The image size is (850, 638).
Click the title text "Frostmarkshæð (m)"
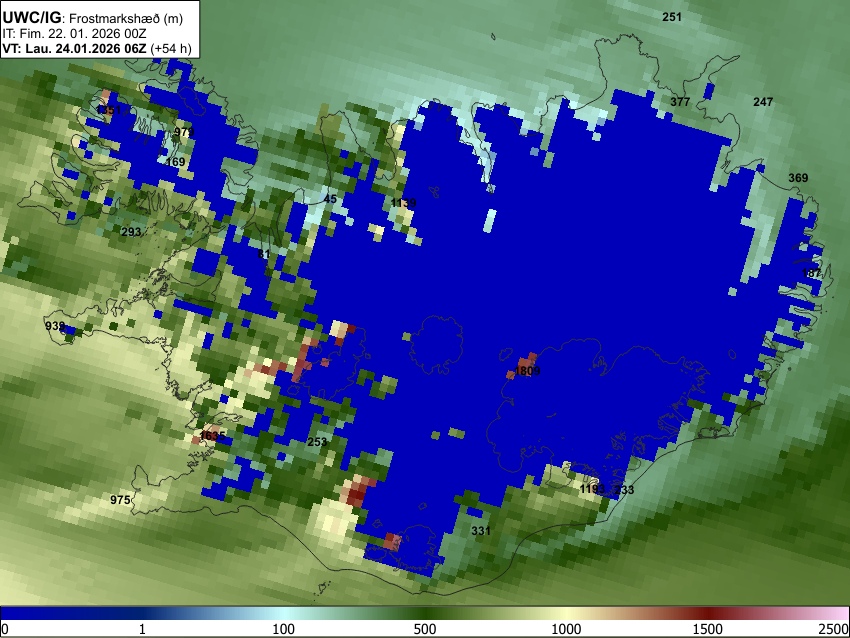pos(126,18)
